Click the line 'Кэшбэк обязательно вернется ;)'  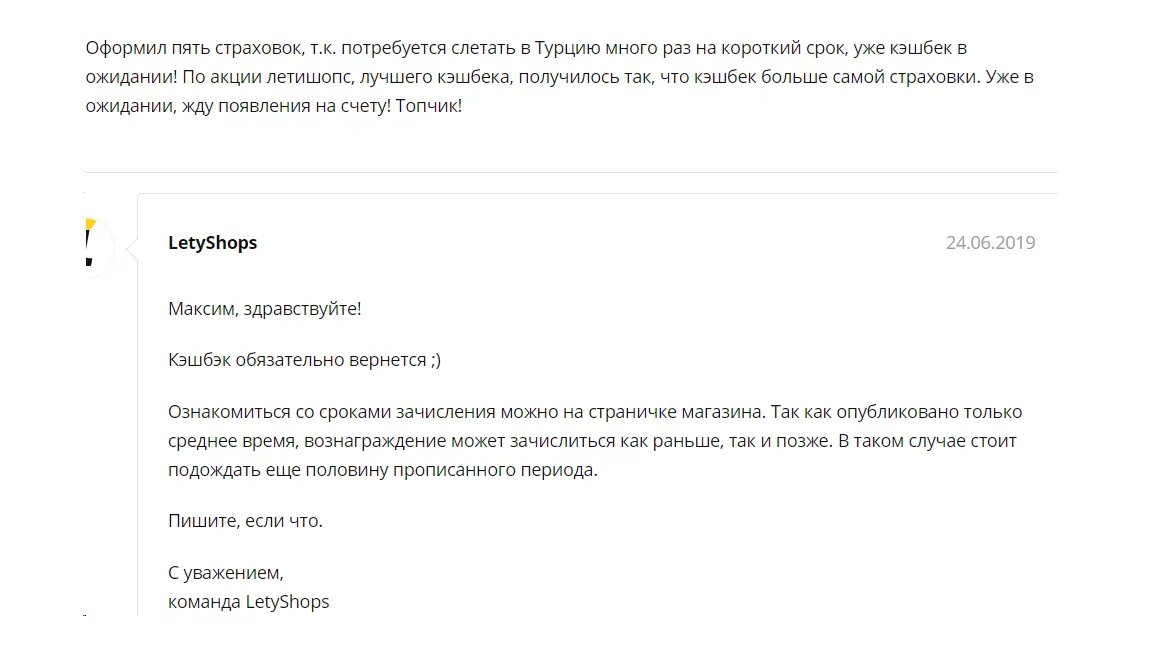coord(304,360)
